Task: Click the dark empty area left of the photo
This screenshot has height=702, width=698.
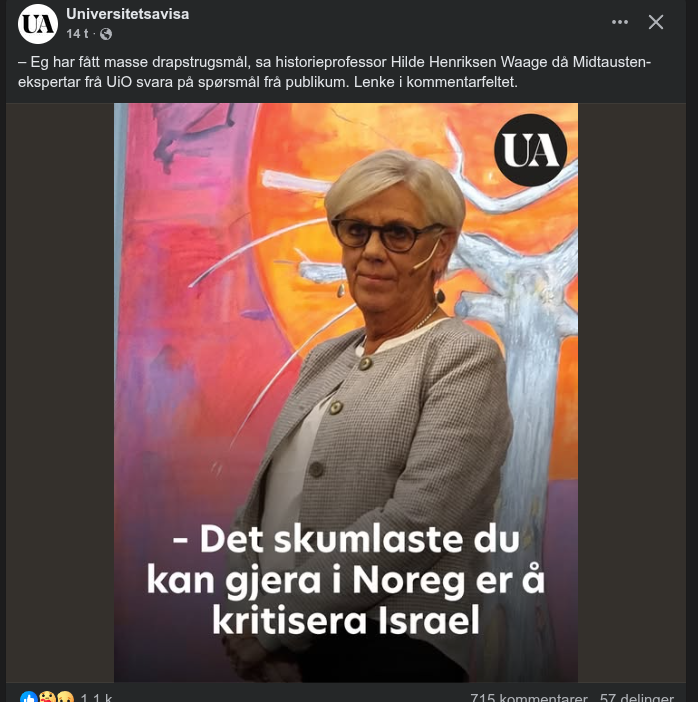Action: click(x=60, y=392)
